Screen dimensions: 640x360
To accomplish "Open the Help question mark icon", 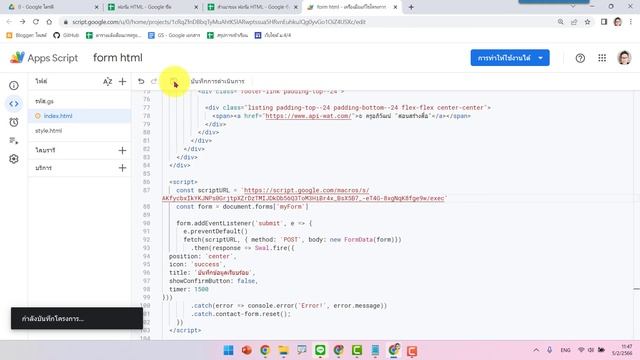I will coord(580,58).
